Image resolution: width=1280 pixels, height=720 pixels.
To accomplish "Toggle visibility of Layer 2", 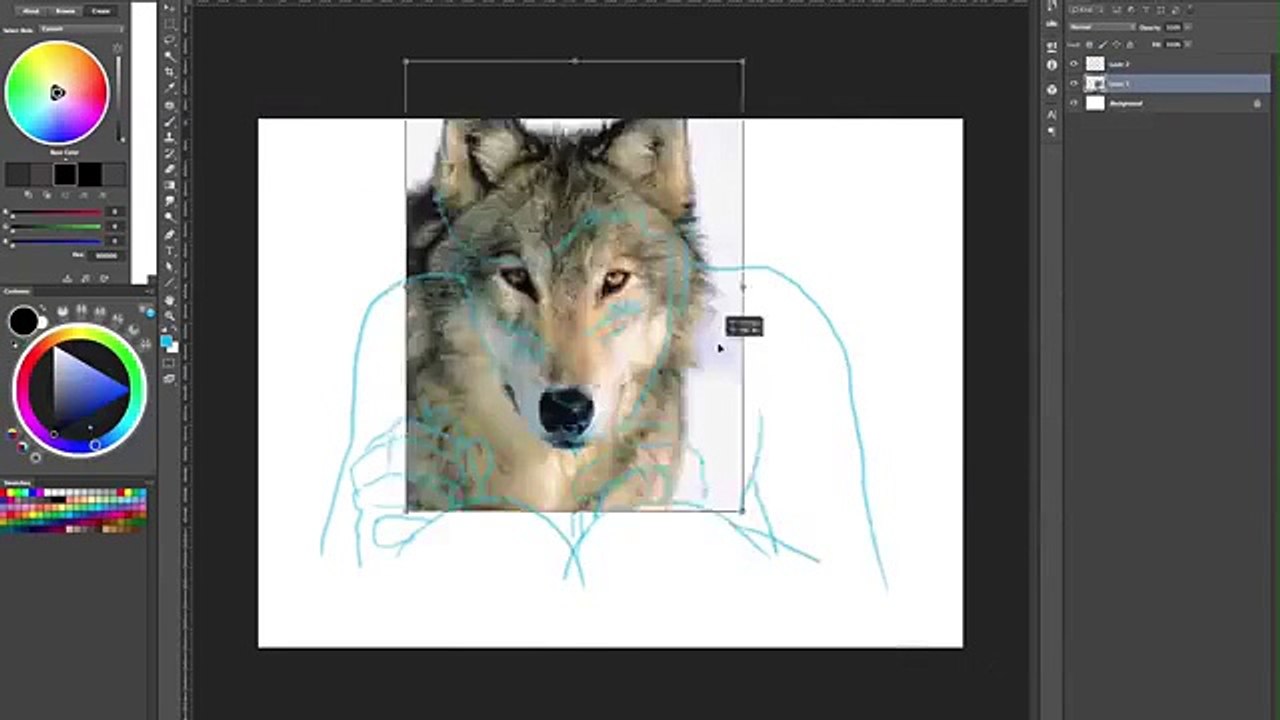I will click(x=1074, y=64).
